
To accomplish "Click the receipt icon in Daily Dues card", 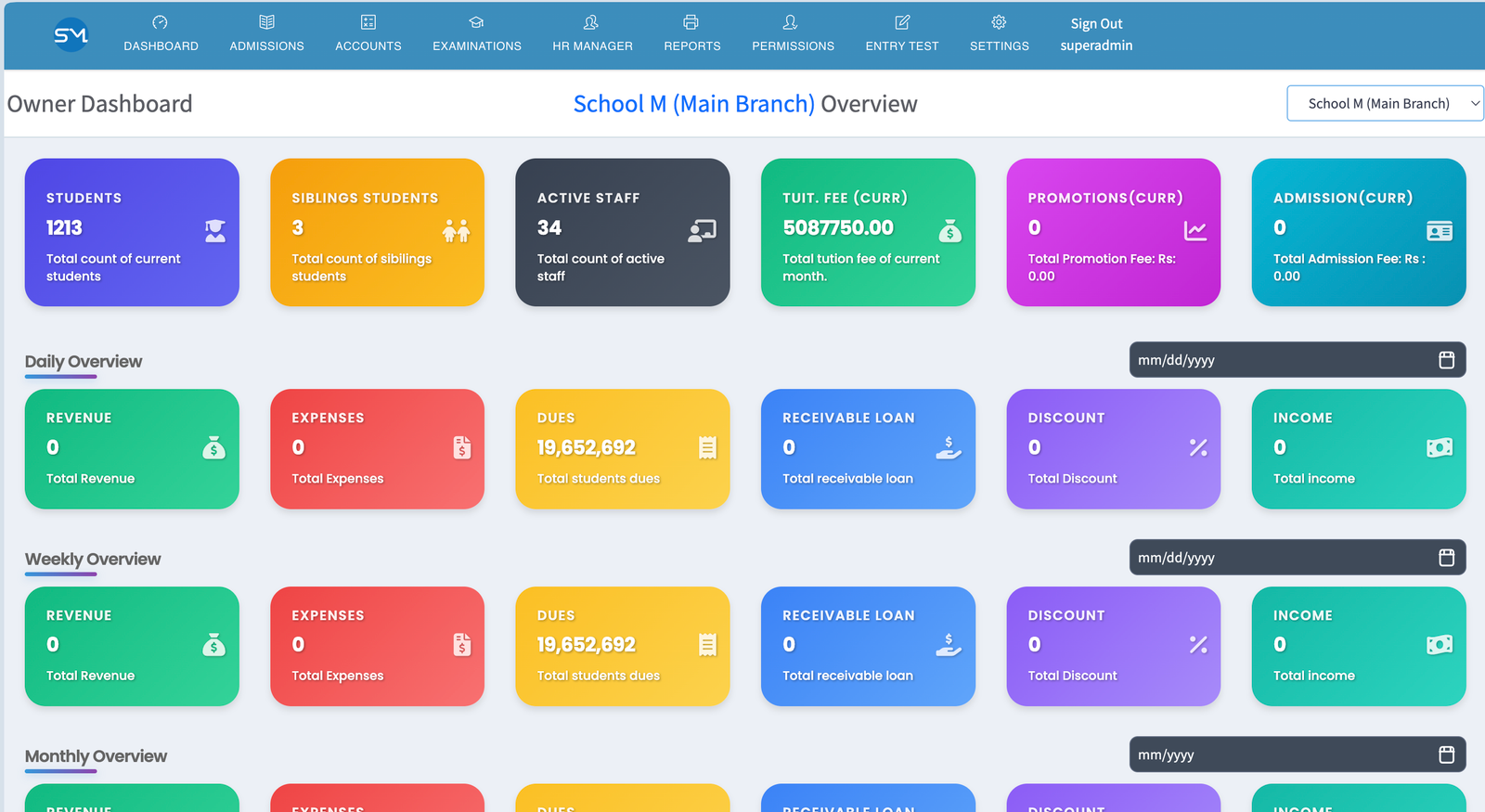I will point(707,448).
